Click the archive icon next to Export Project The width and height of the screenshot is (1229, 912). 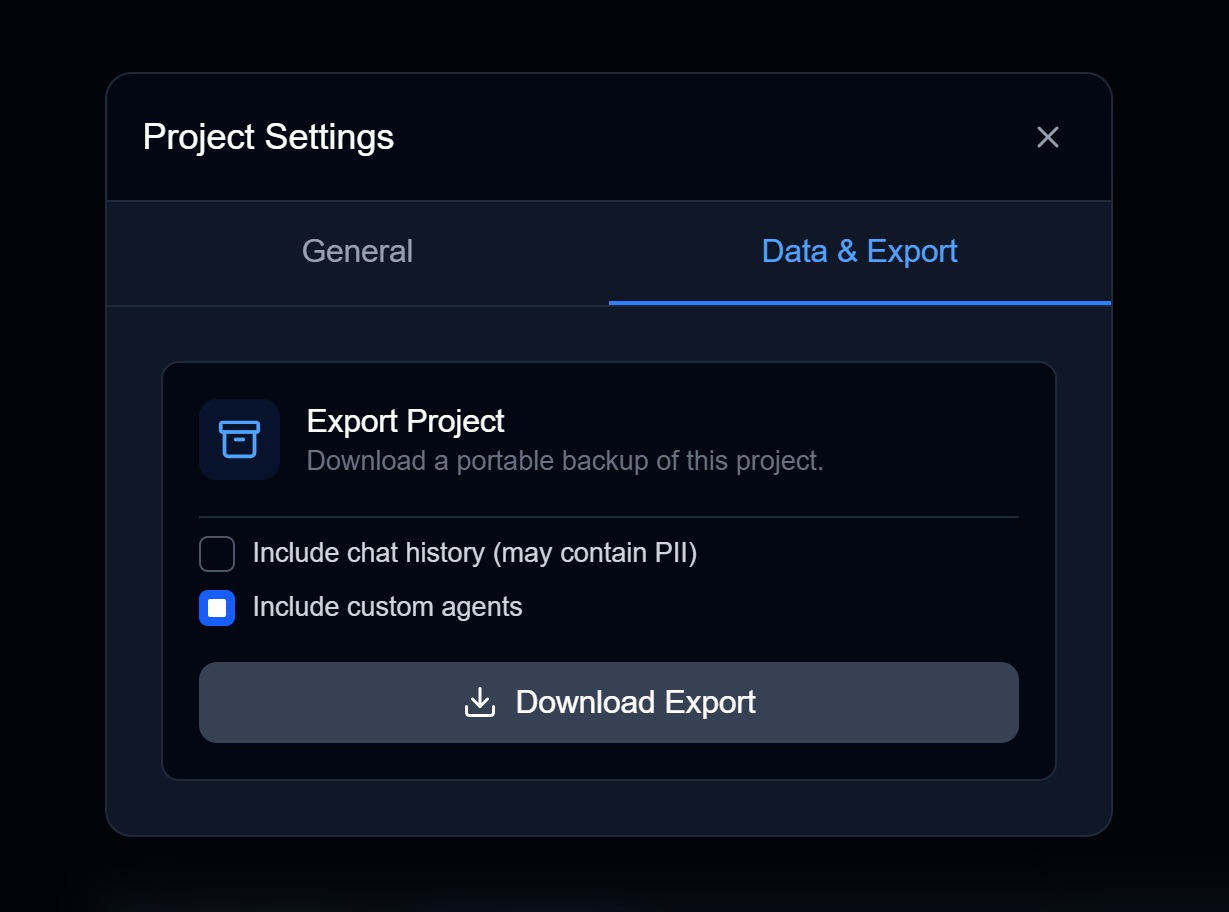[239, 439]
